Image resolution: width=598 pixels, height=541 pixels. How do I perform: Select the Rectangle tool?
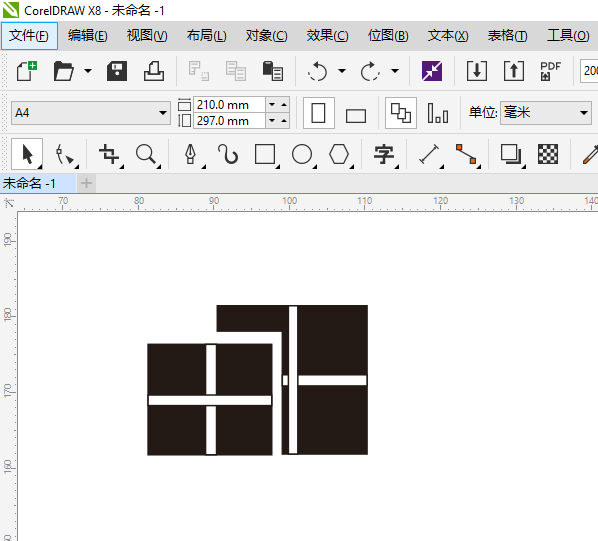(265, 154)
